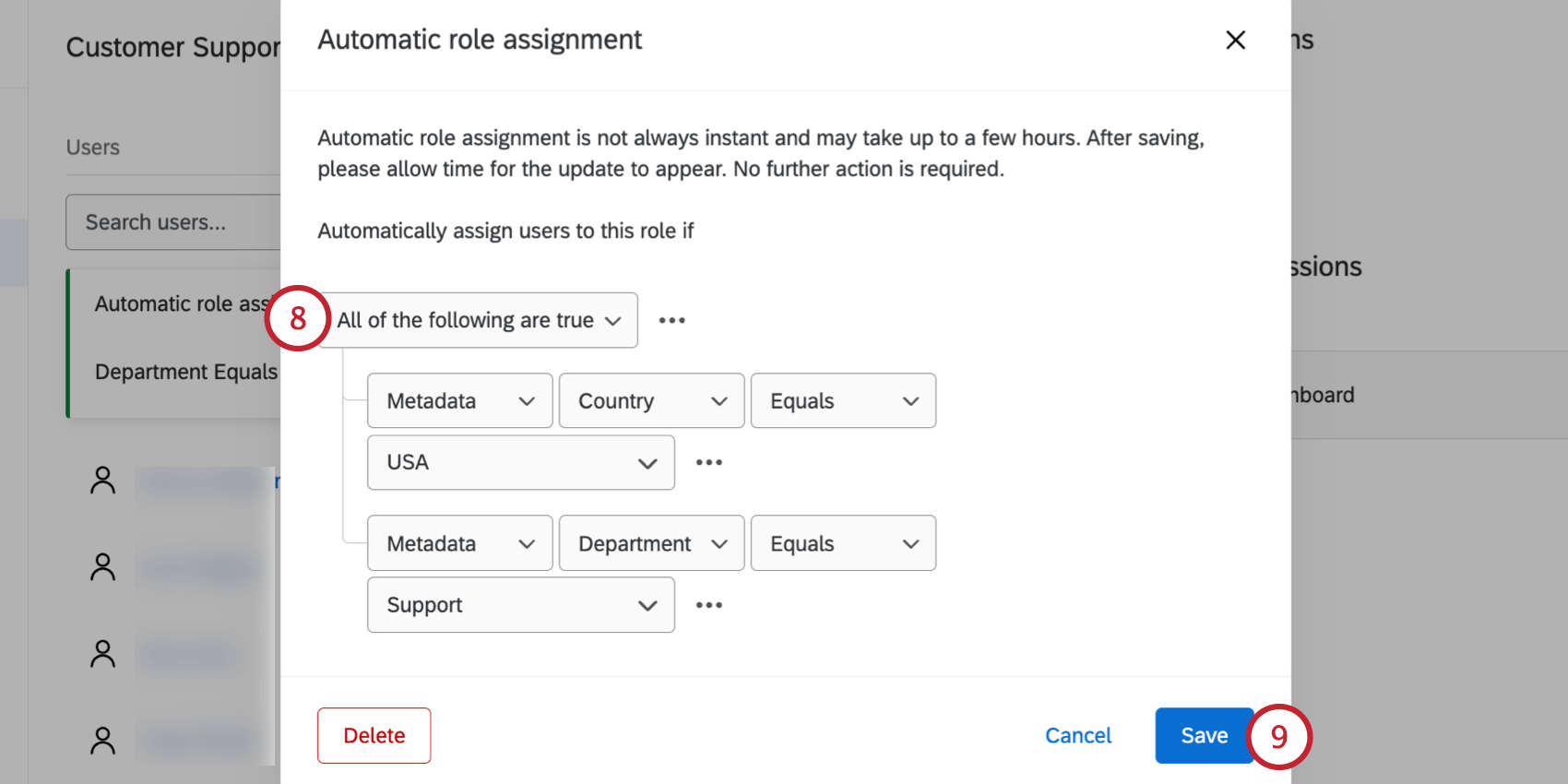
Task: Click the Cancel link
Action: tap(1077, 735)
